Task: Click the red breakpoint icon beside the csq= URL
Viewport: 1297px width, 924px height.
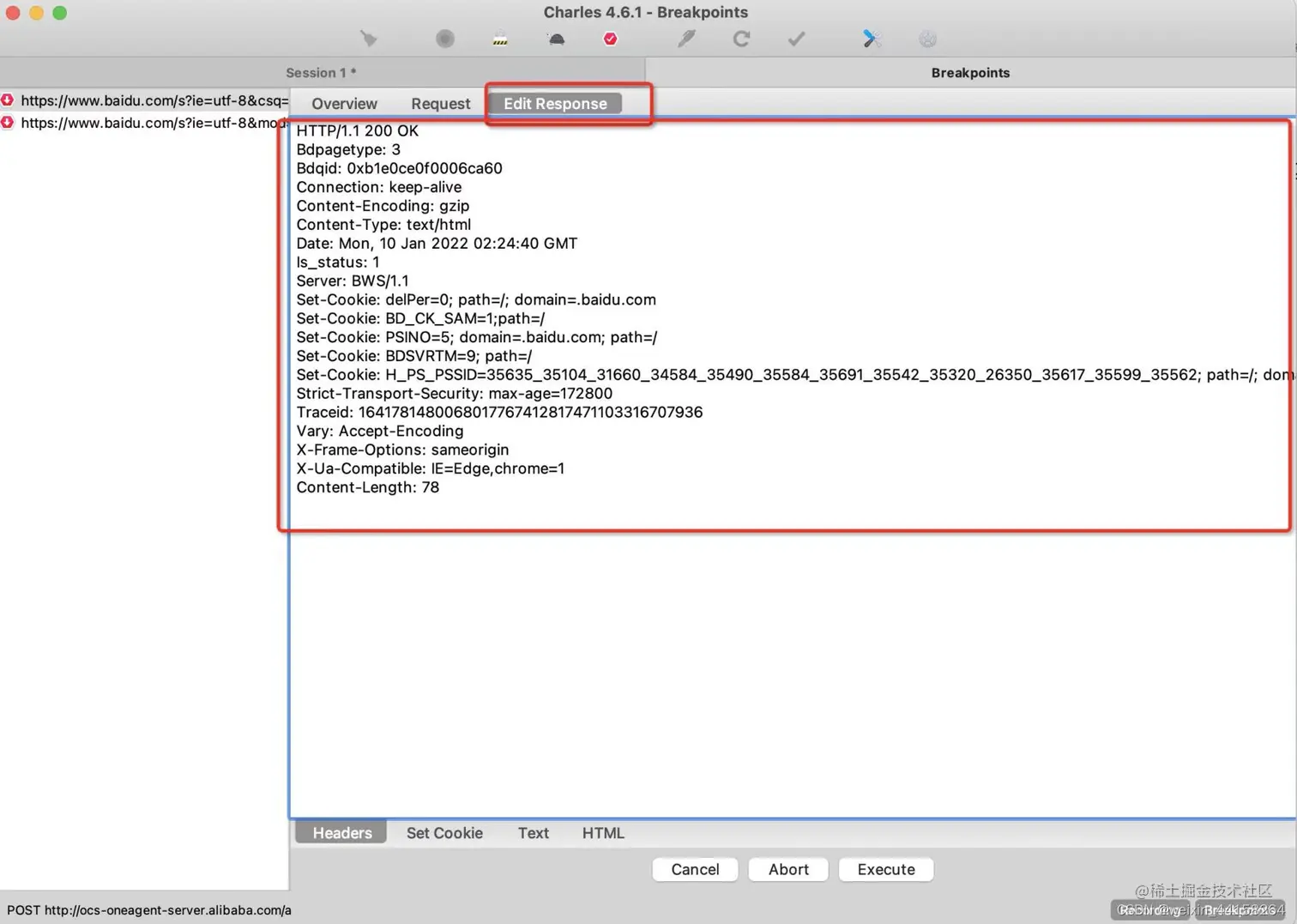Action: click(8, 100)
